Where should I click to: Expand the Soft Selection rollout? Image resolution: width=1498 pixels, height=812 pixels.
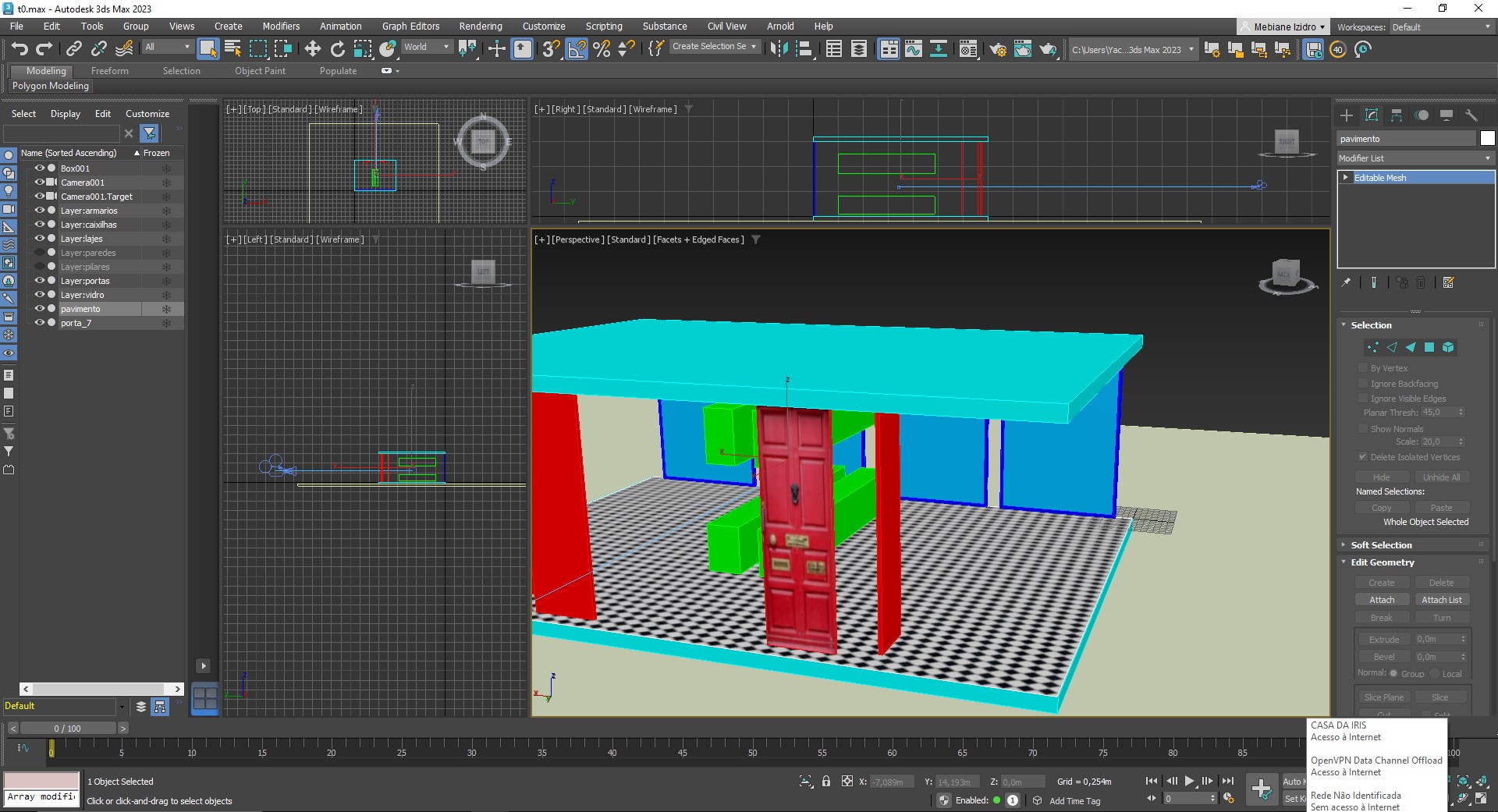coord(1381,545)
